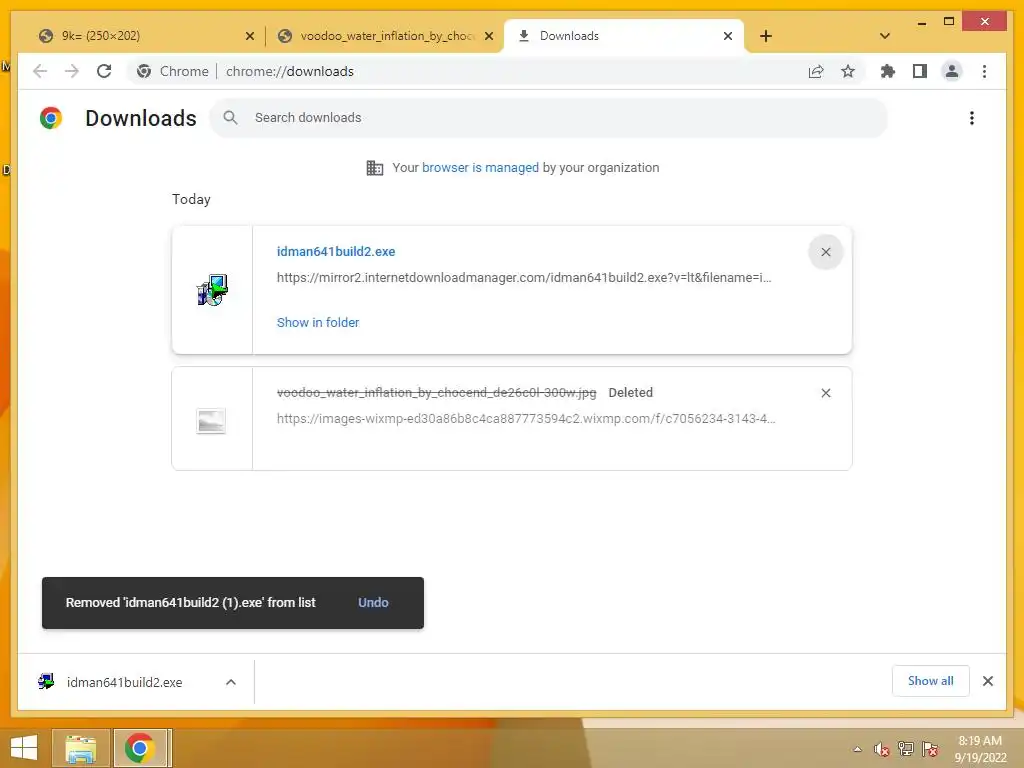Close the 9k= (250×202) tab
1024x768 pixels.
[x=249, y=36]
